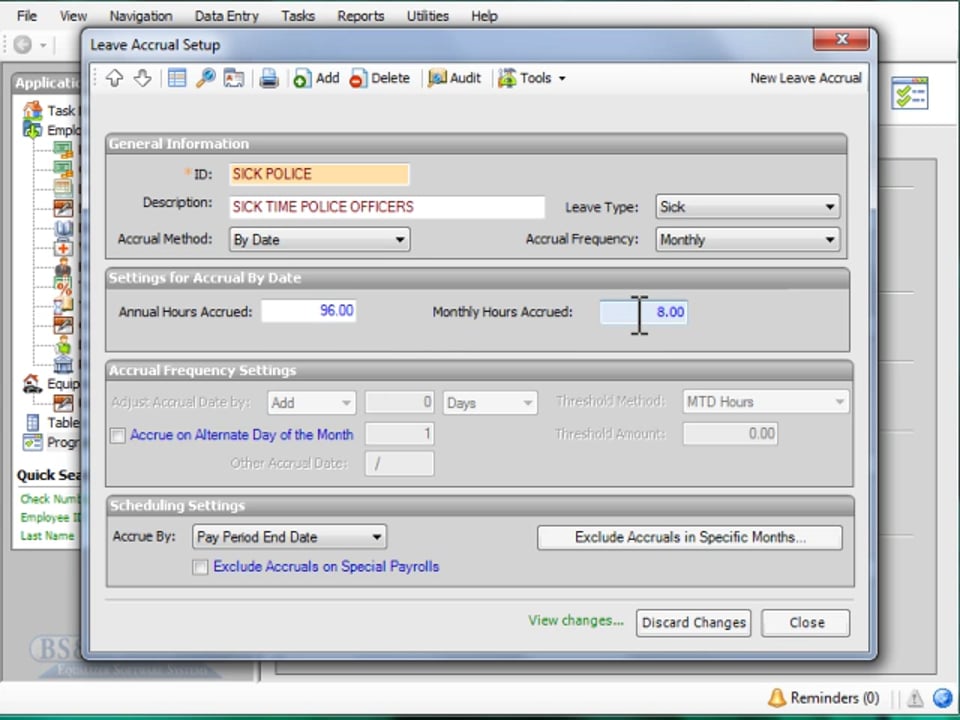Open the File menu
The image size is (960, 720).
tap(26, 16)
